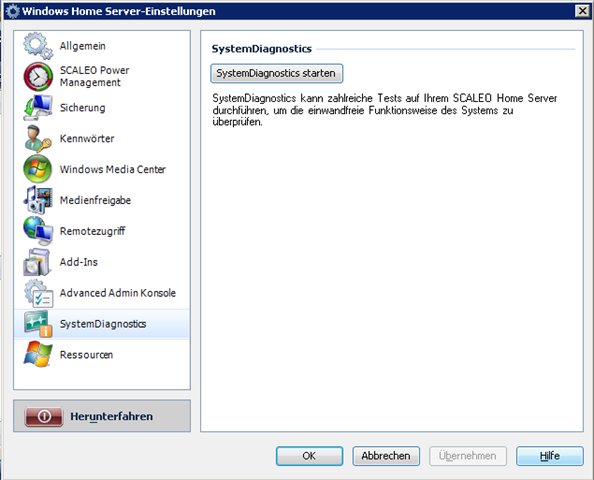Cancel using the Abbrechen button
The image size is (594, 480).
tap(386, 456)
